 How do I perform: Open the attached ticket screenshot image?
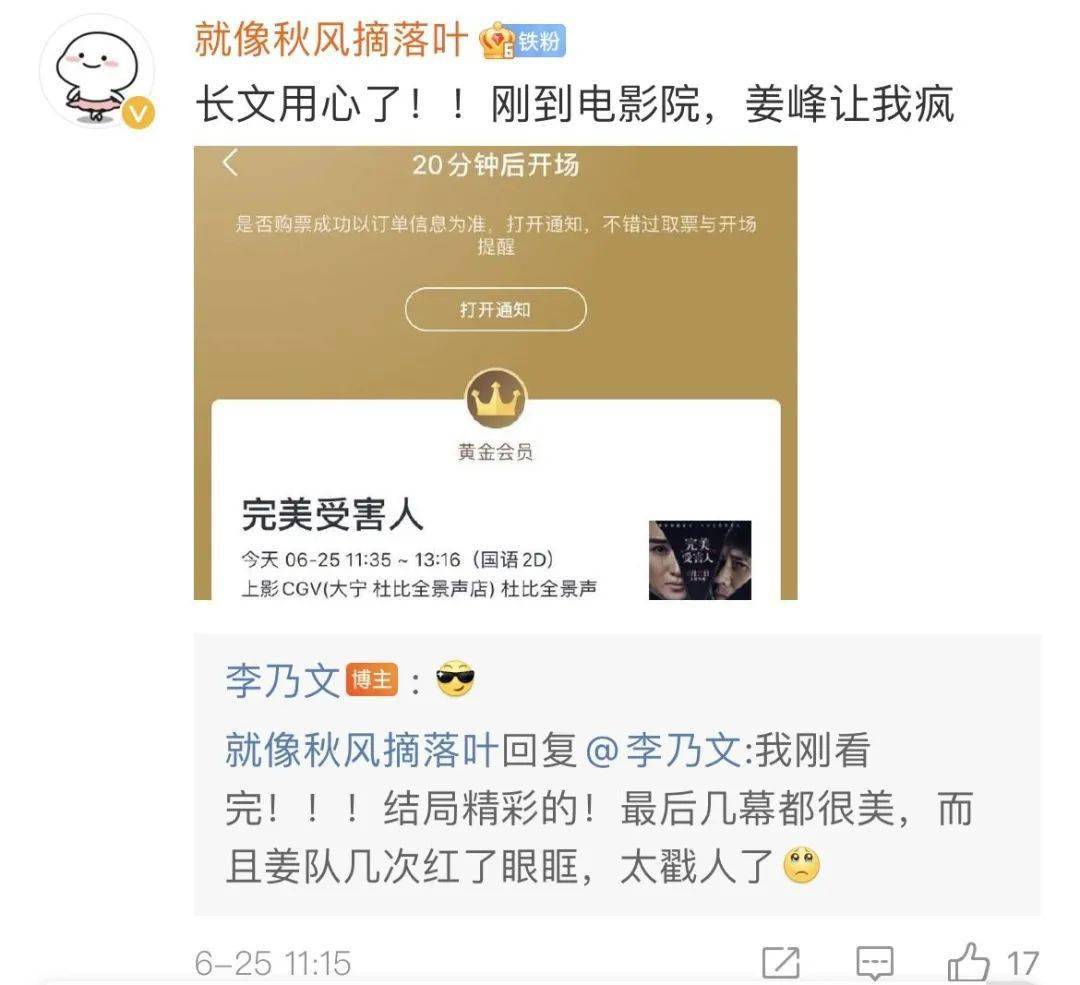click(496, 373)
